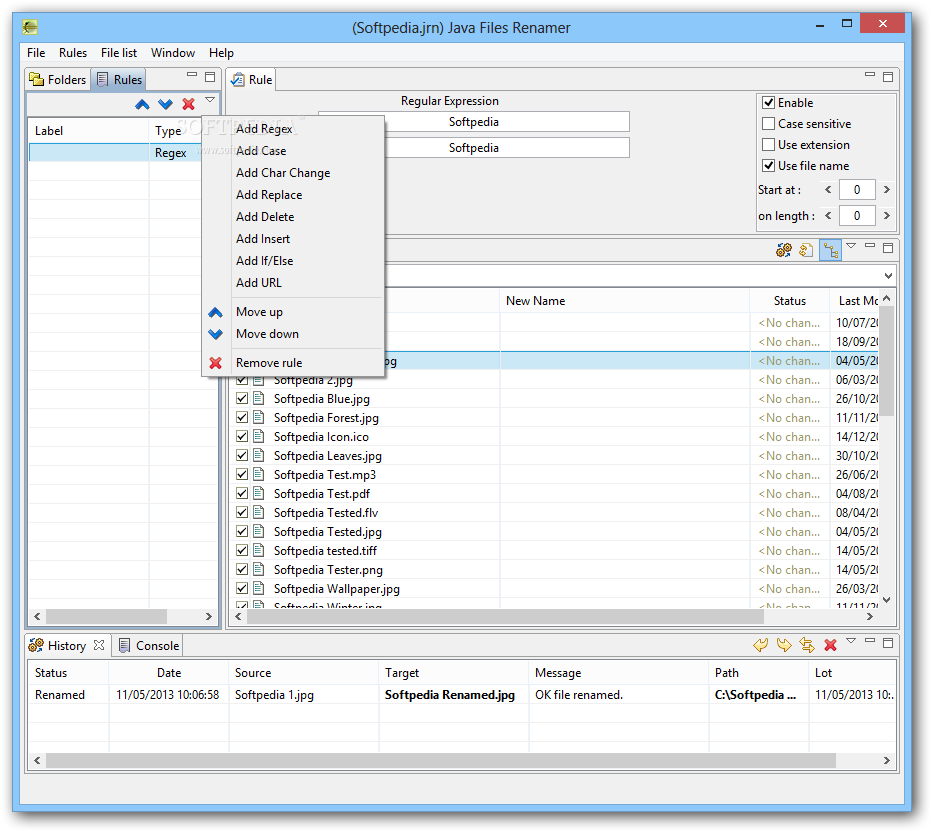Decrease the on length value

click(828, 215)
